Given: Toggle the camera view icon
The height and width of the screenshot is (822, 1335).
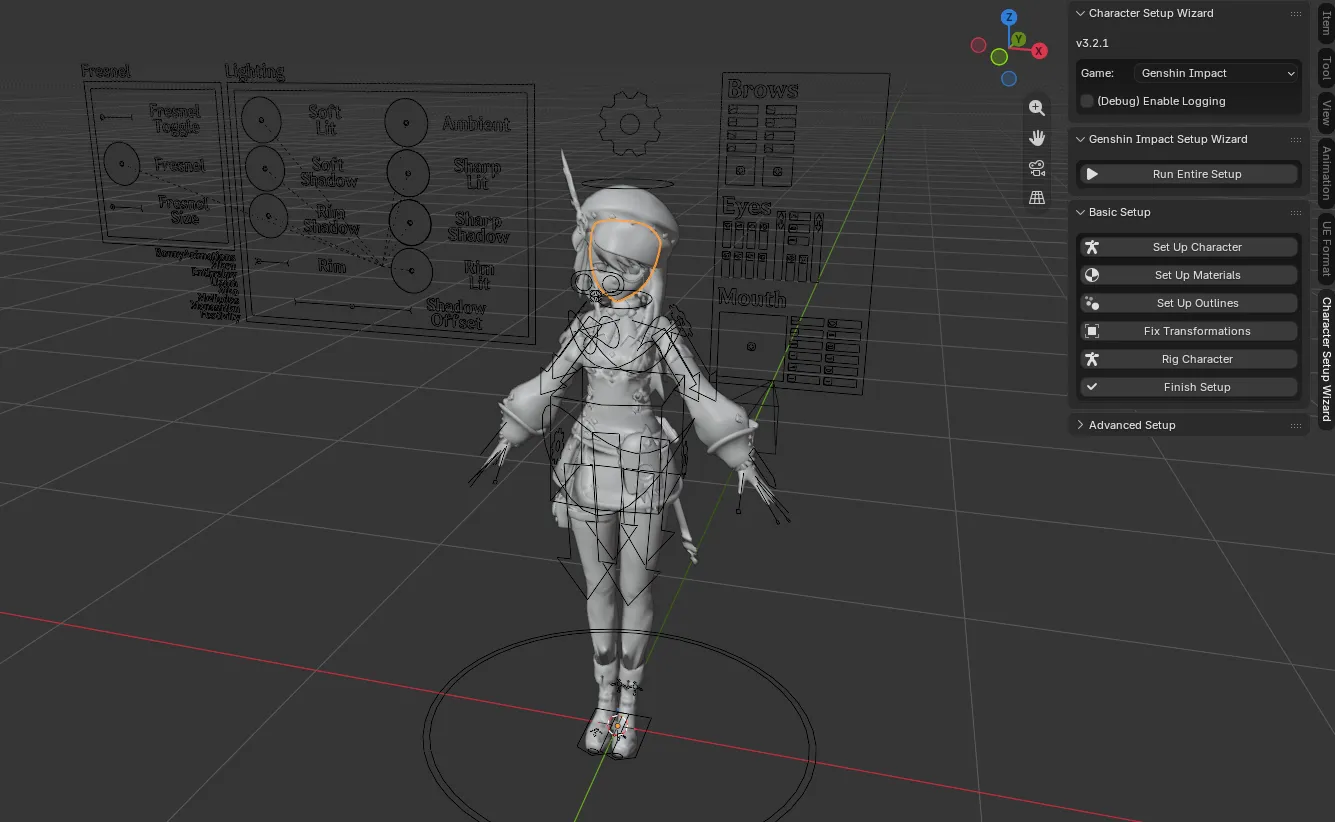Looking at the screenshot, I should (x=1037, y=168).
